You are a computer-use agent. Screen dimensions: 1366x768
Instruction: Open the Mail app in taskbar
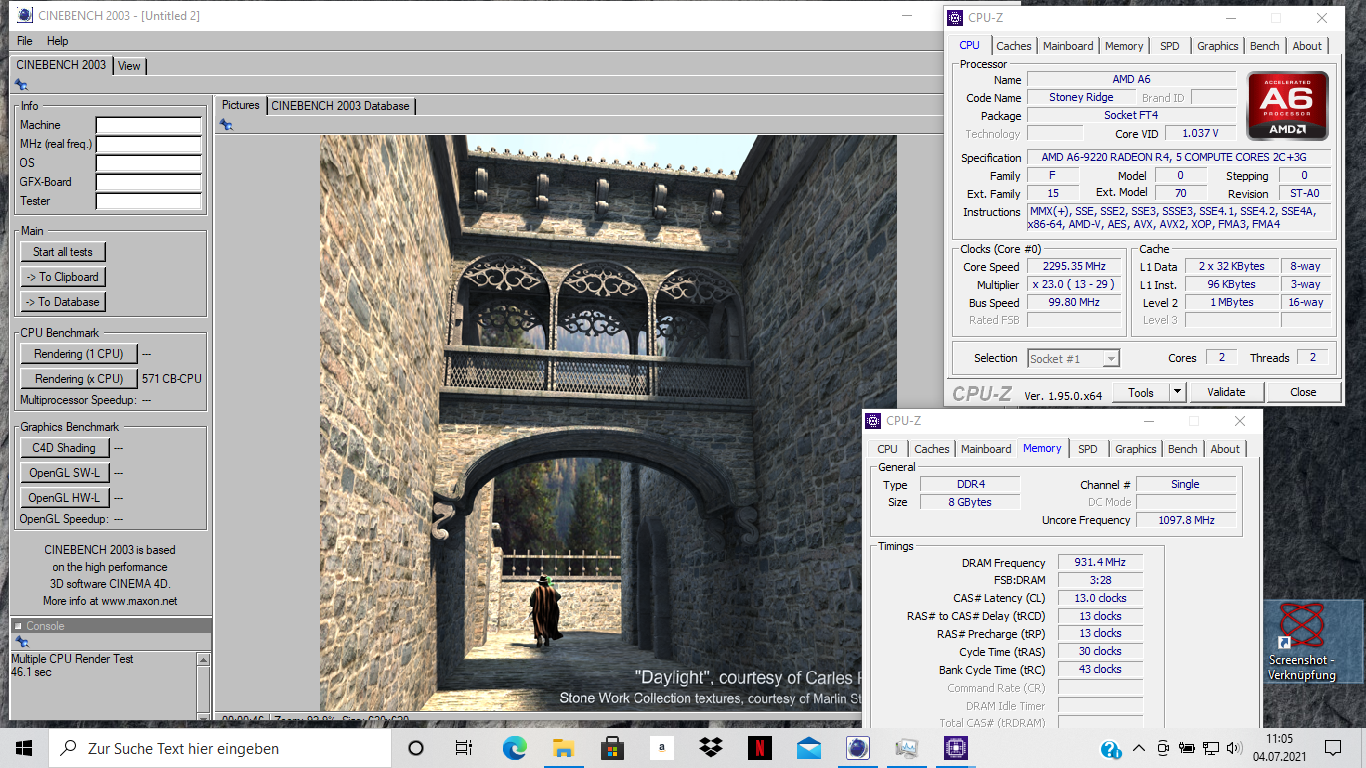point(809,748)
